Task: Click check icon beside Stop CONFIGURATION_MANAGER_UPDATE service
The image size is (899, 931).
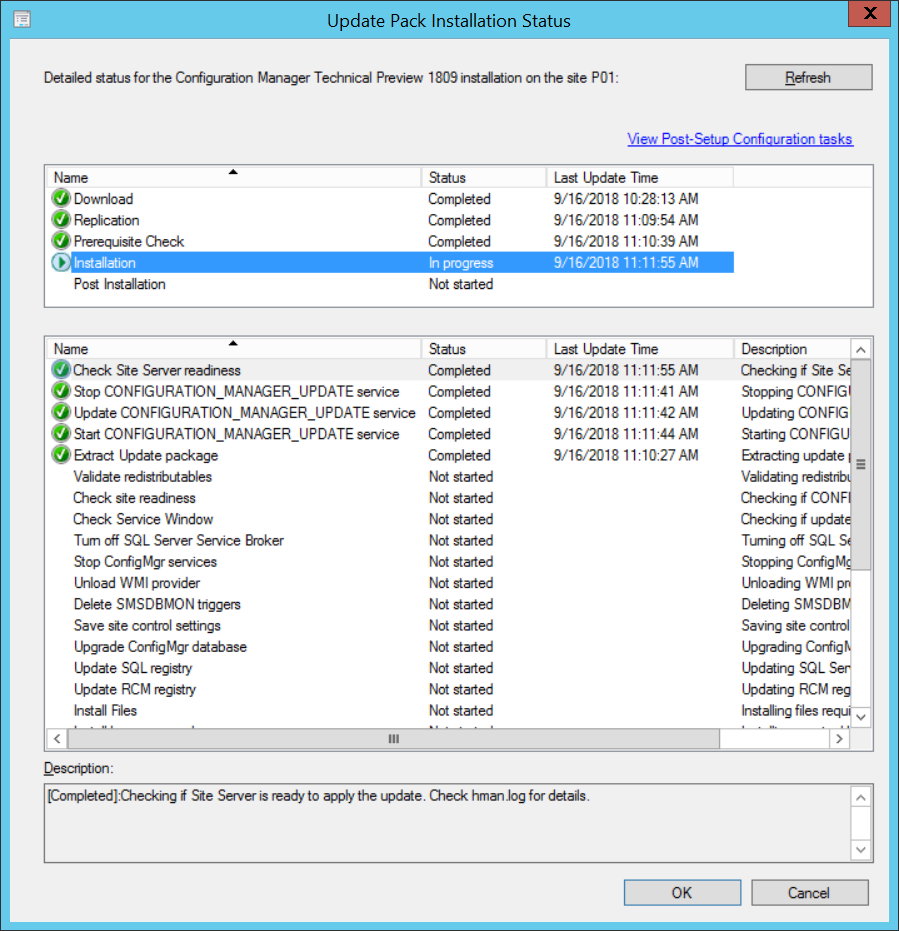Action: pos(61,391)
